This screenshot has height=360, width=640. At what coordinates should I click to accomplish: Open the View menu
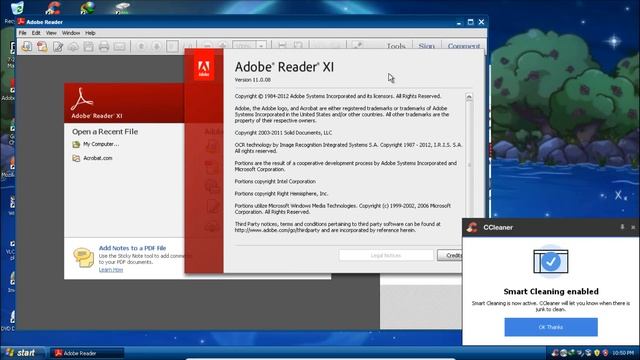point(51,33)
